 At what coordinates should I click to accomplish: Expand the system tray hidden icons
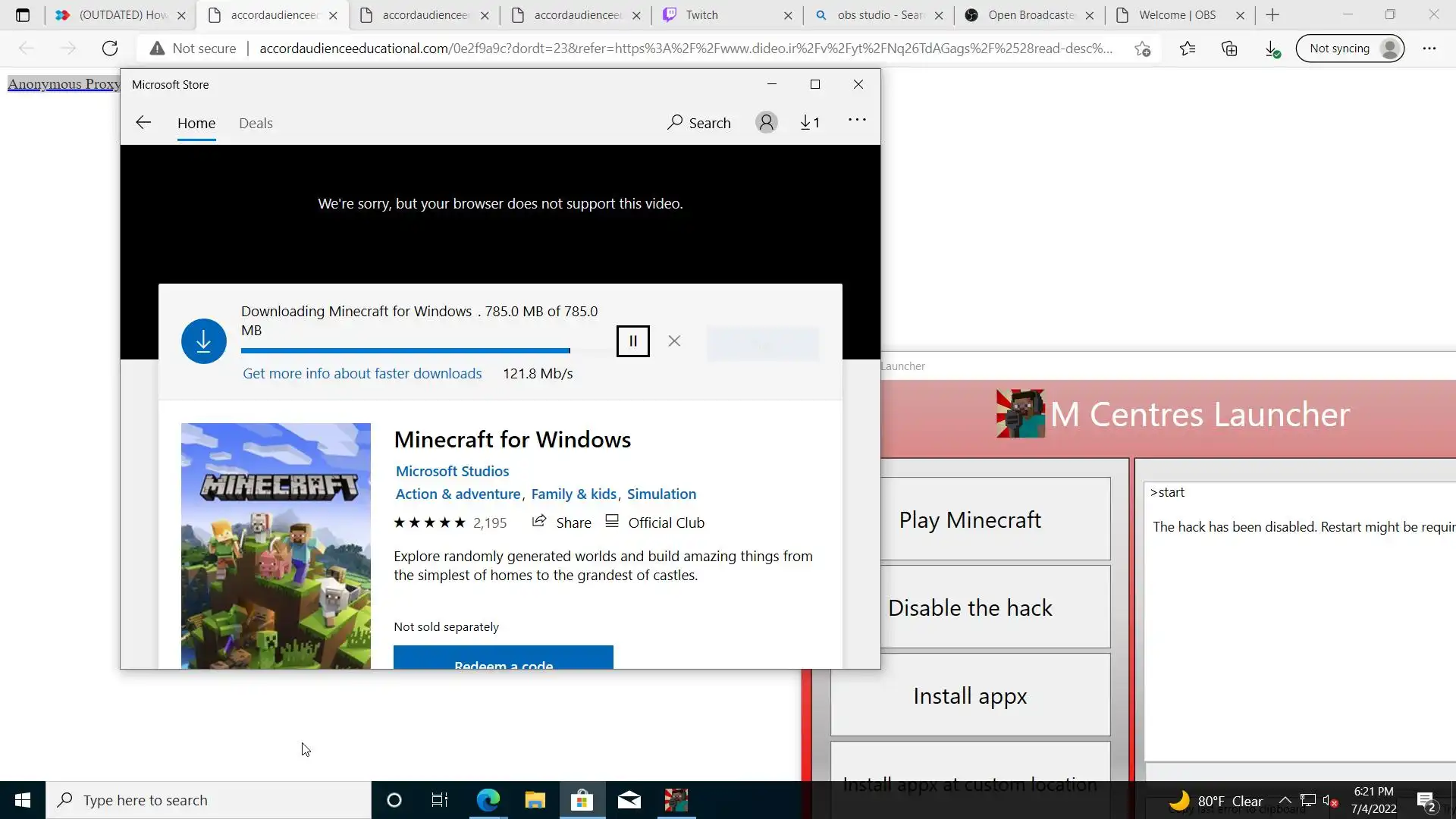pyautogui.click(x=1285, y=800)
